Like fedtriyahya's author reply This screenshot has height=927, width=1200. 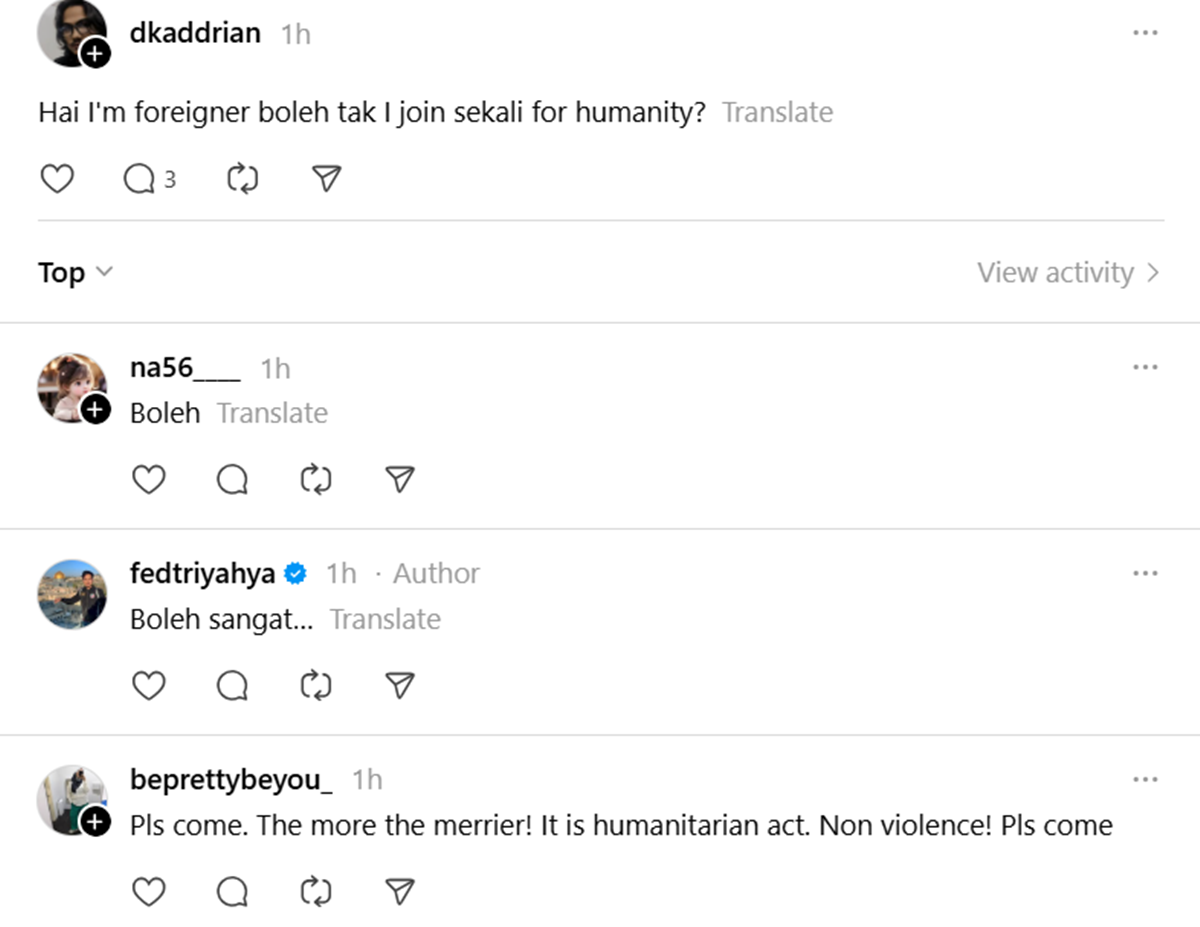pyautogui.click(x=149, y=686)
